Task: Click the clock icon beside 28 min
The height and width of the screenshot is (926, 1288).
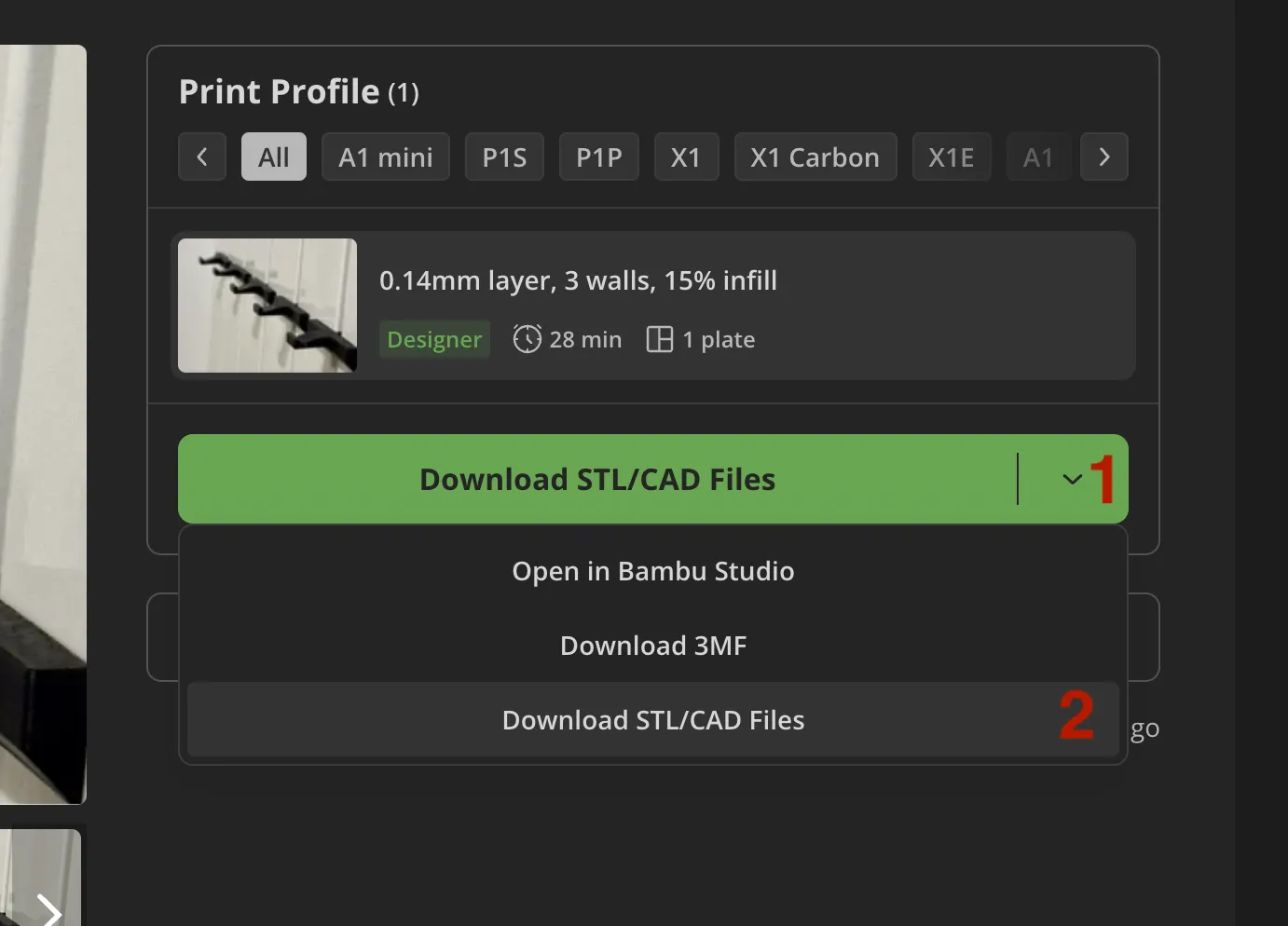Action: point(527,339)
